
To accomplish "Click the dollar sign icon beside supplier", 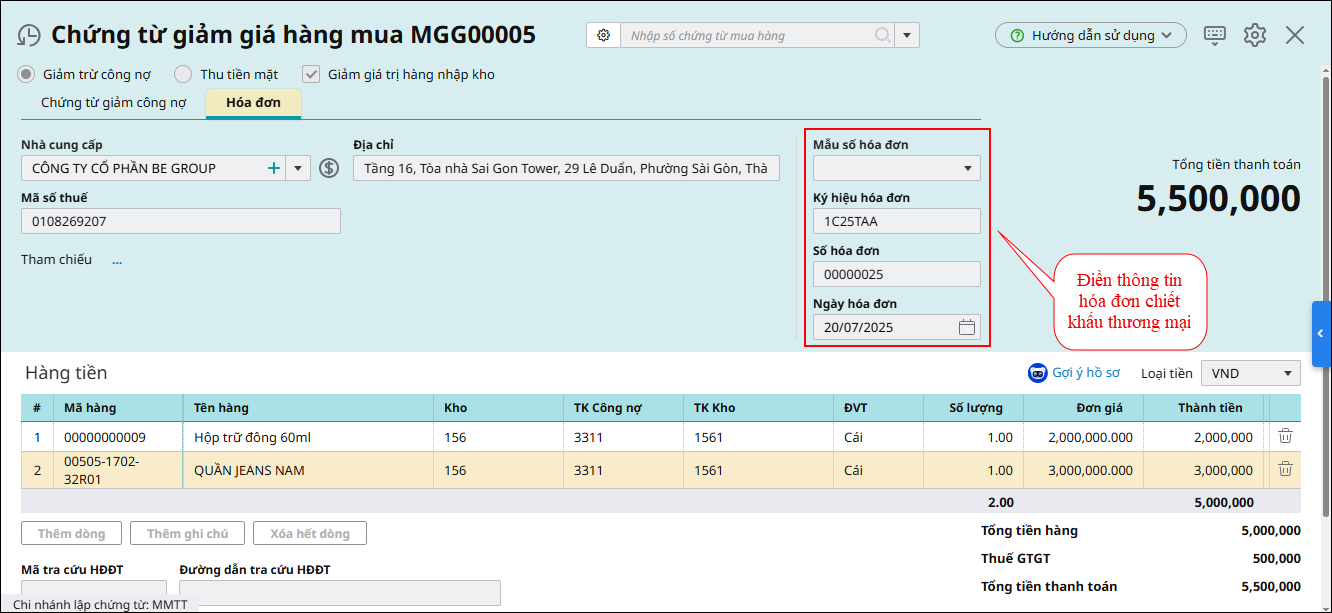I will pyautogui.click(x=329, y=168).
